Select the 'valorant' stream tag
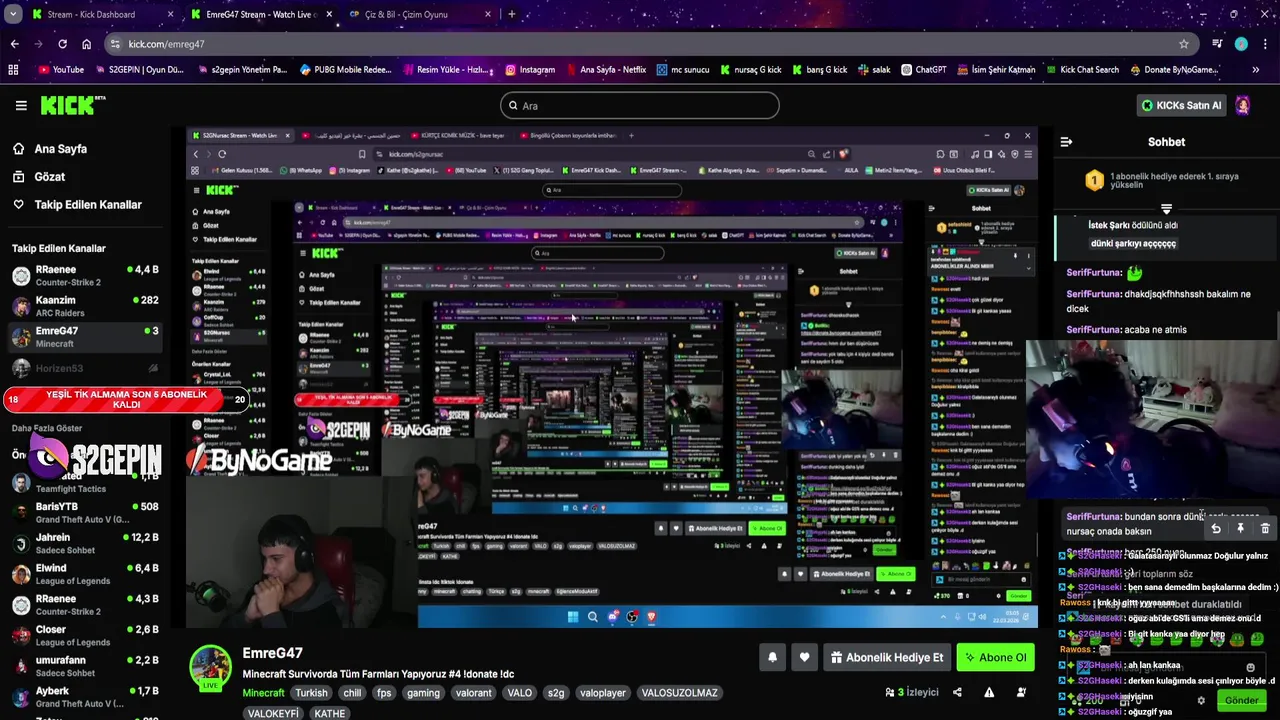 click(x=474, y=693)
